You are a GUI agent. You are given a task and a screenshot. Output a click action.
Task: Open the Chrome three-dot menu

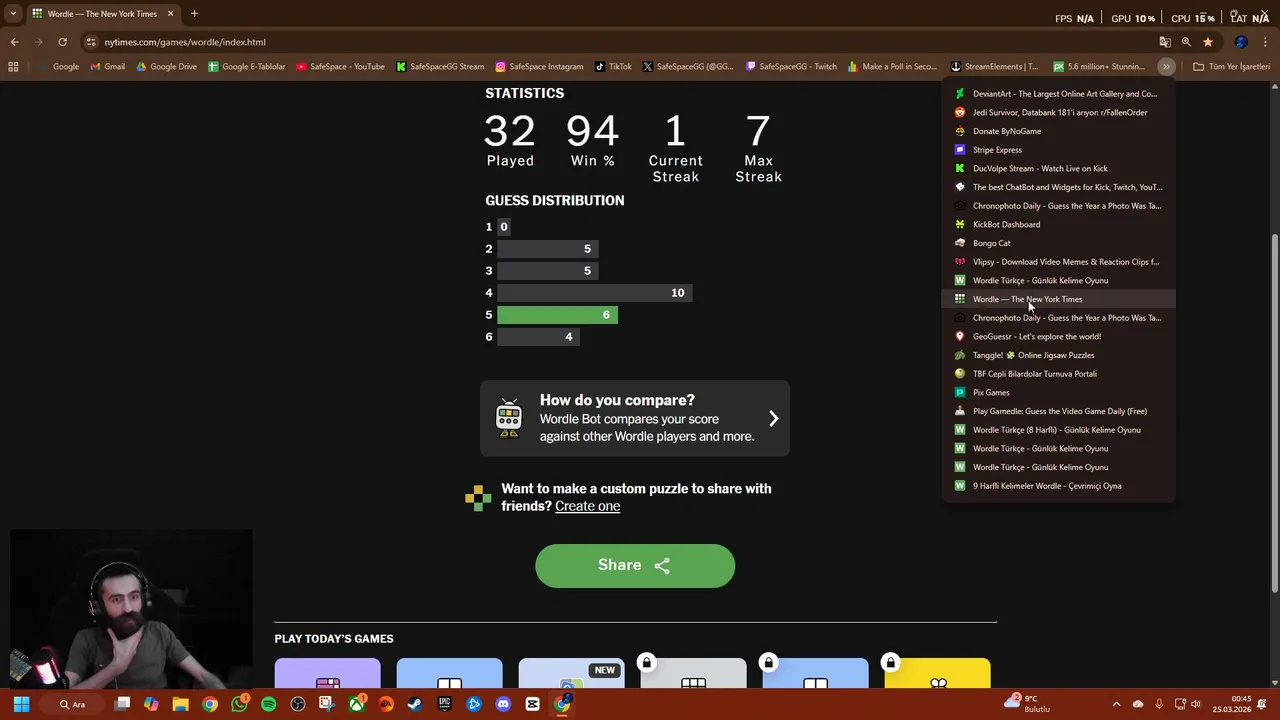pos(1266,42)
